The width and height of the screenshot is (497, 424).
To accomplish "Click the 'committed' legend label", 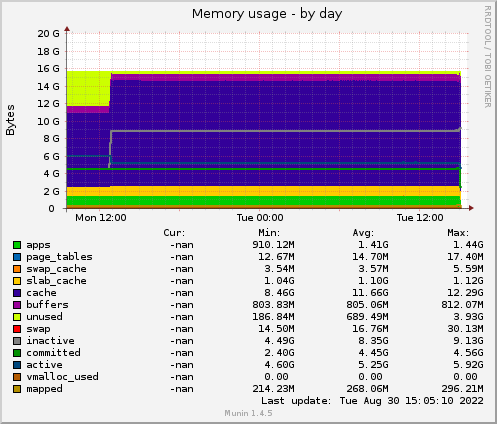I will (x=53, y=353).
